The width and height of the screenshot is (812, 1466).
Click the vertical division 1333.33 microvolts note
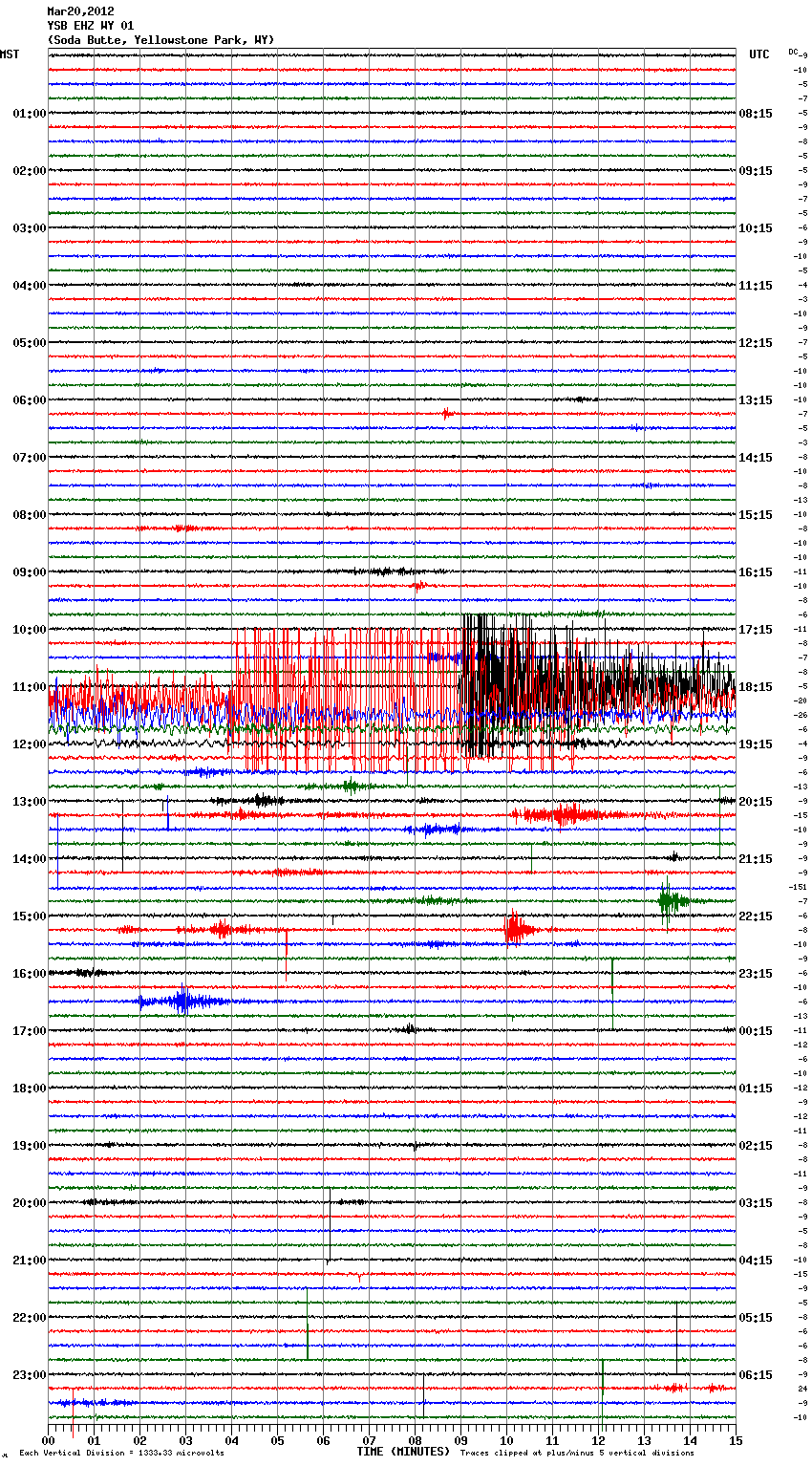(x=121, y=1454)
